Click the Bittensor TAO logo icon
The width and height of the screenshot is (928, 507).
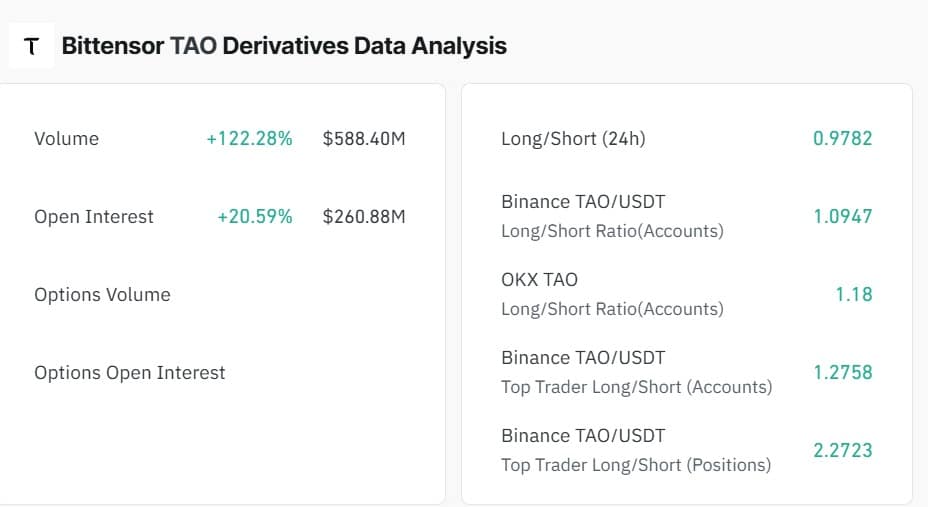(31, 46)
